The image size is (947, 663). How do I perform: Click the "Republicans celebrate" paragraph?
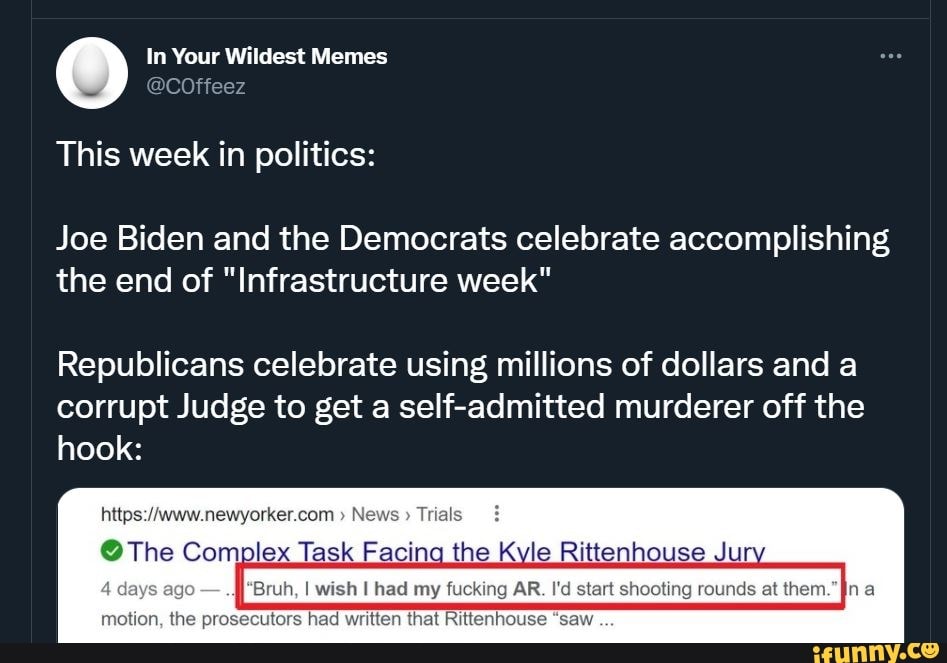tap(460, 407)
